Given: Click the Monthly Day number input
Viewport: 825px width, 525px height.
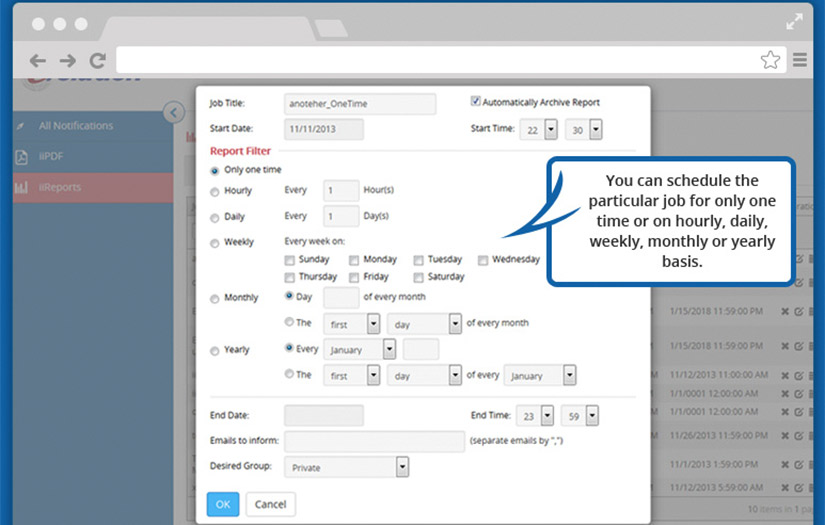Looking at the screenshot, I should click(341, 298).
